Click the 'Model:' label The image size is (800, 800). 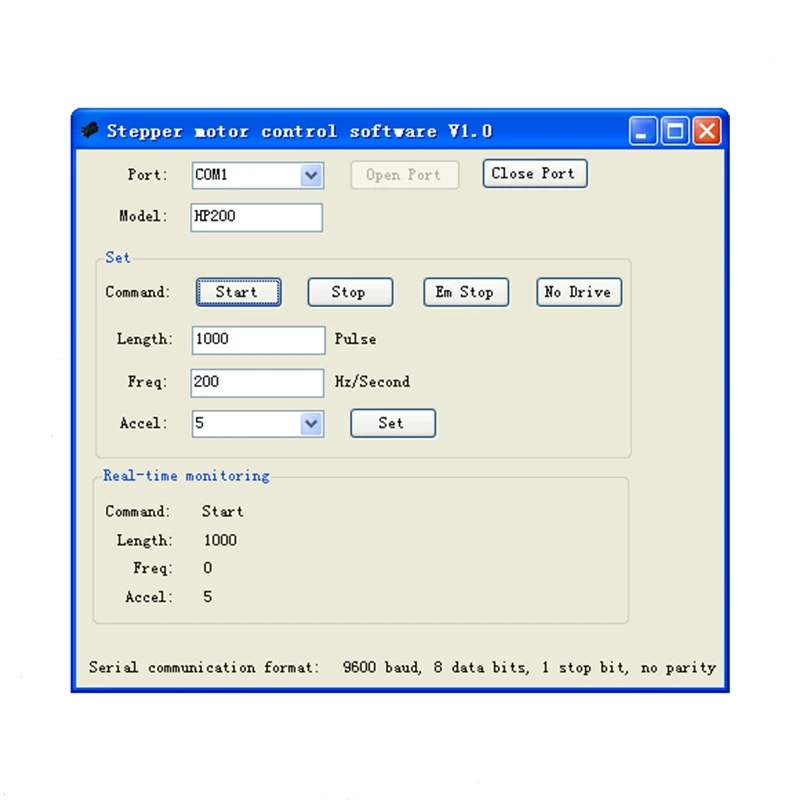pyautogui.click(x=143, y=216)
